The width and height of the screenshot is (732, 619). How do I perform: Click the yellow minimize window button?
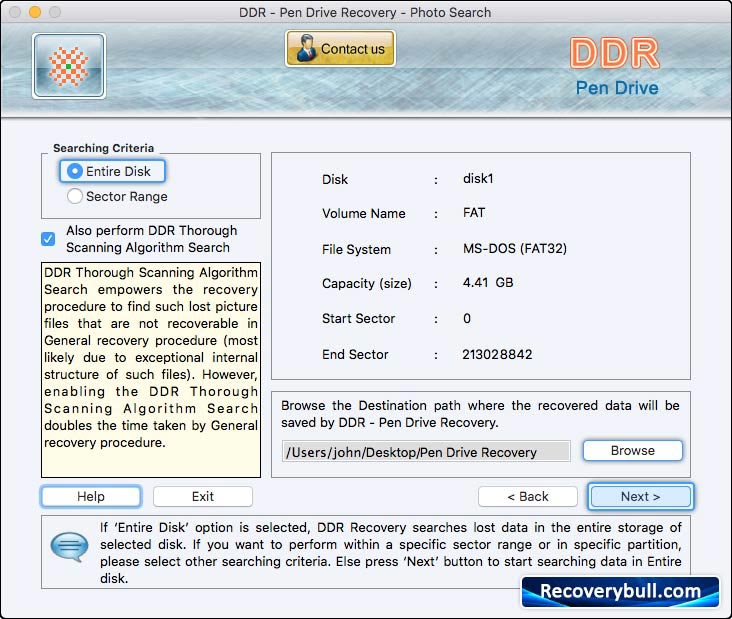(35, 12)
